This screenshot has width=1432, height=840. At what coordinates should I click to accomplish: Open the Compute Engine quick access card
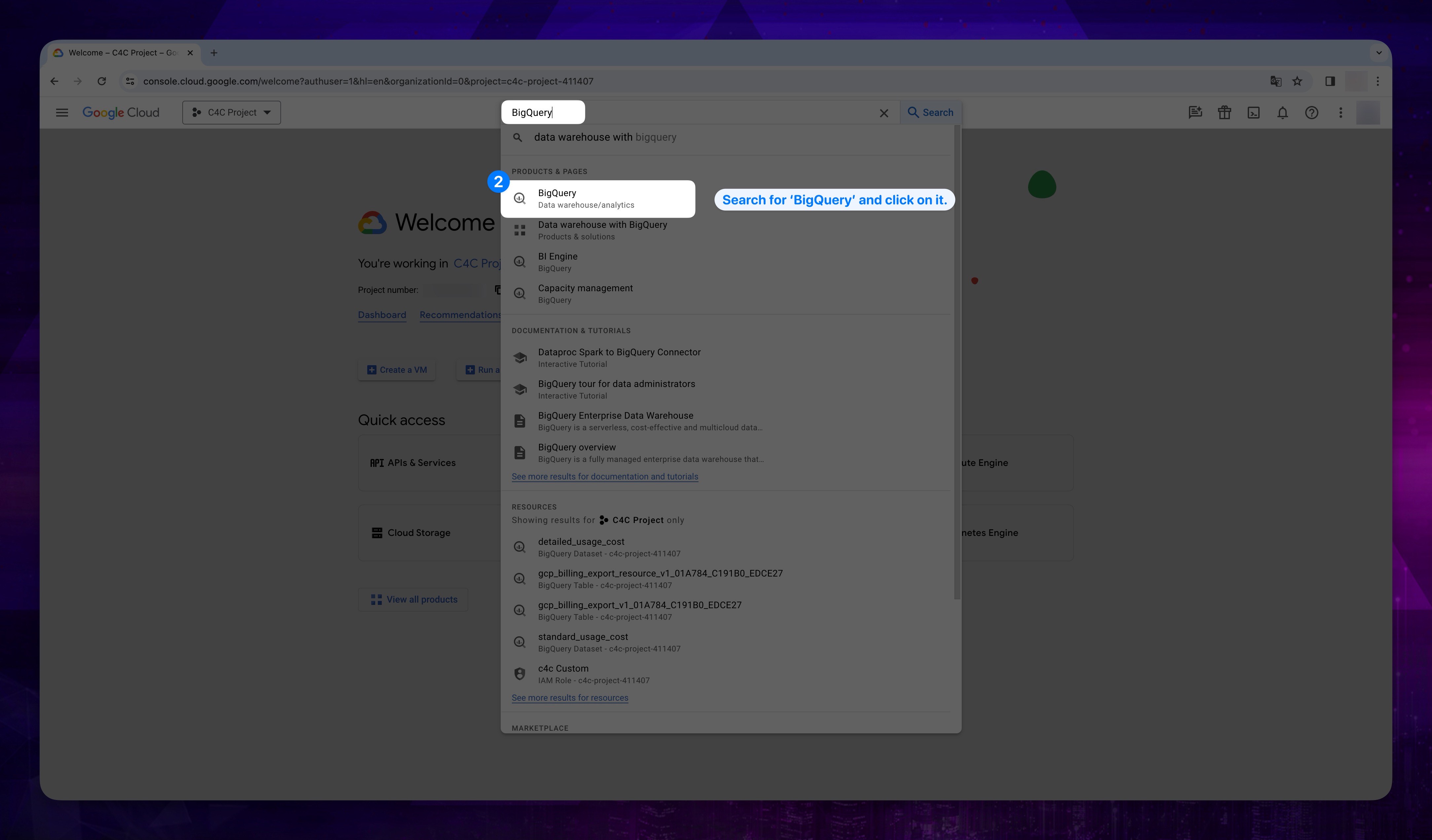tap(1017, 463)
